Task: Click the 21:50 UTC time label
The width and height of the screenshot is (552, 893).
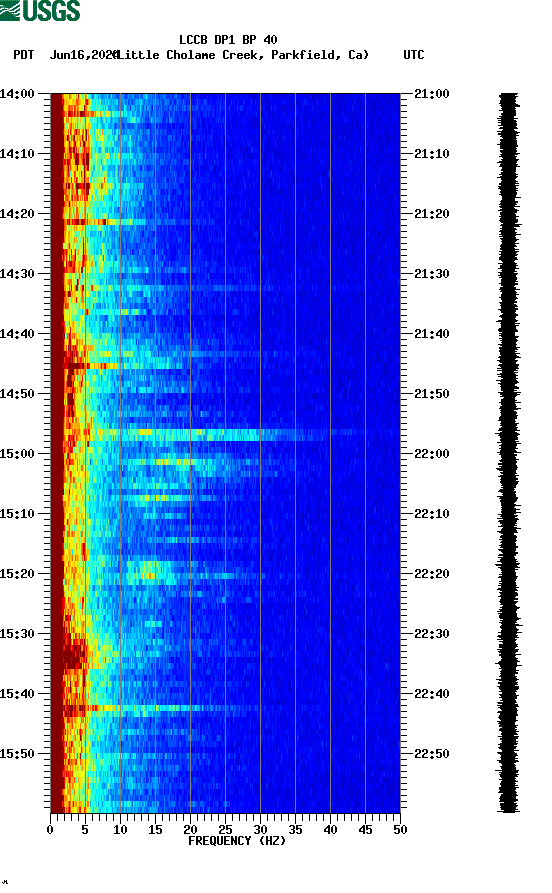Action: point(432,394)
